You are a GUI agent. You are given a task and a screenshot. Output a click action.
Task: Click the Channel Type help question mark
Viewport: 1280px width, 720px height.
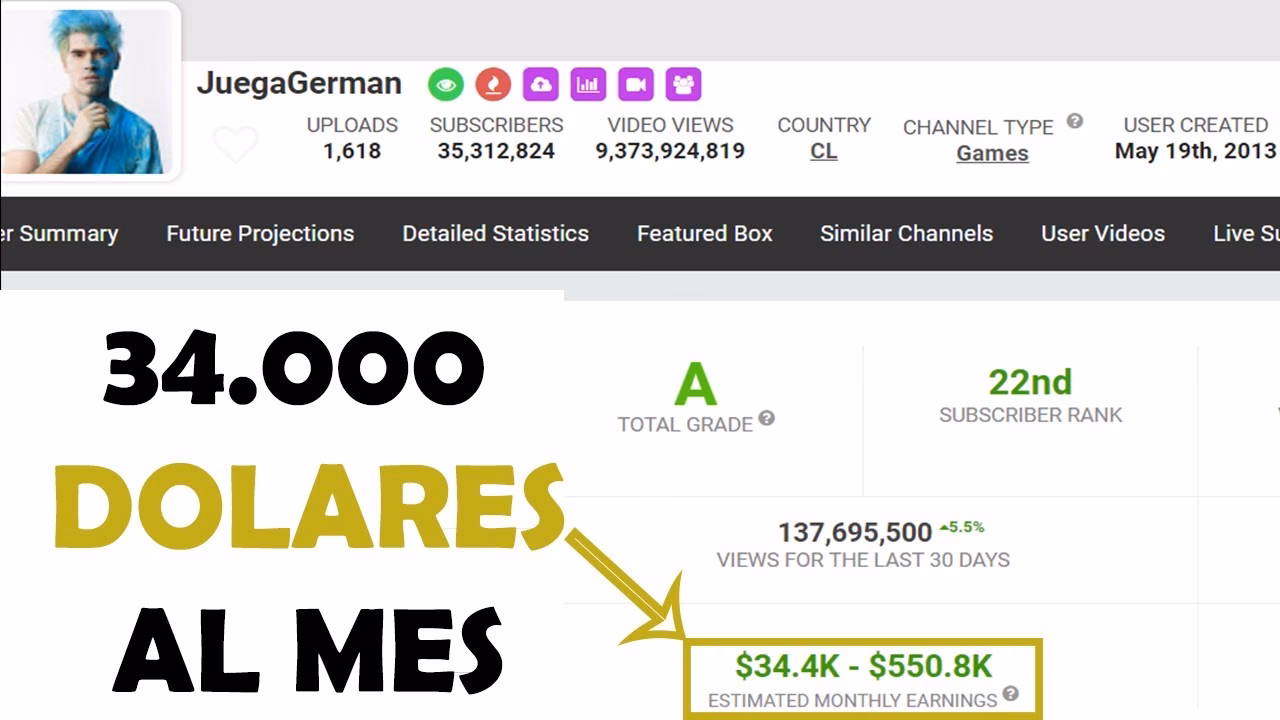[1075, 121]
